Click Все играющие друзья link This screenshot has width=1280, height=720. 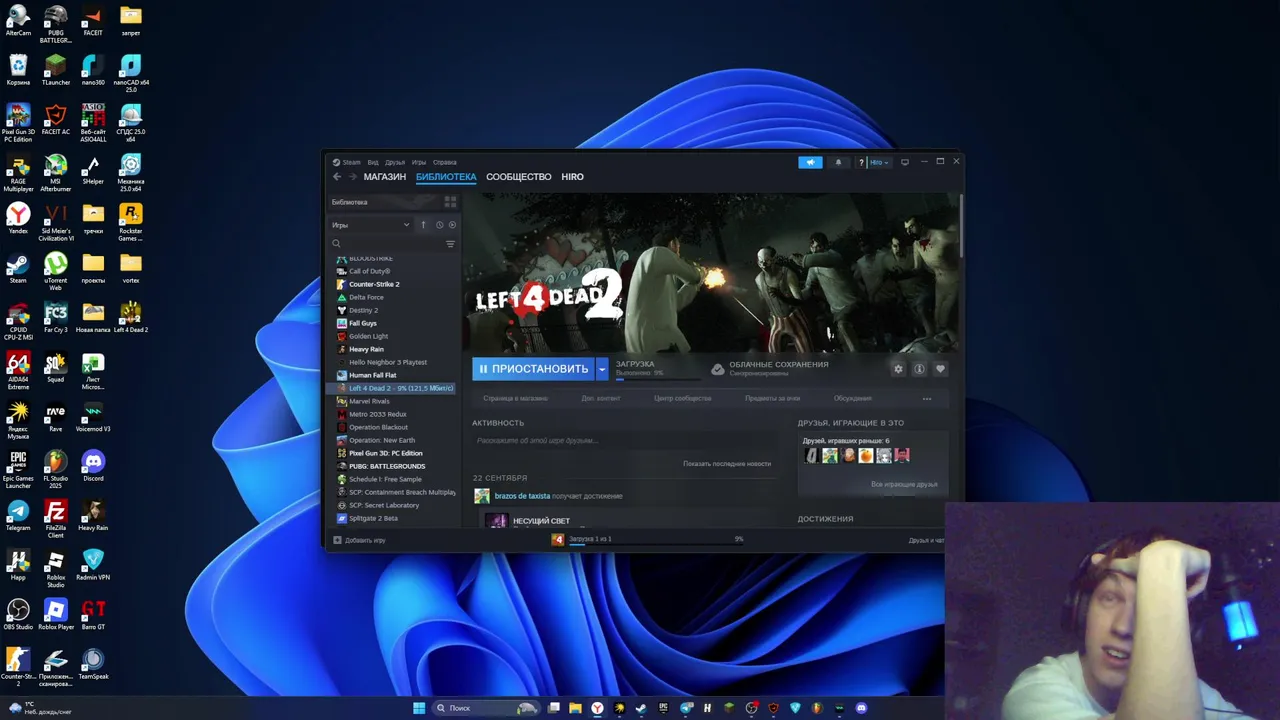point(904,485)
